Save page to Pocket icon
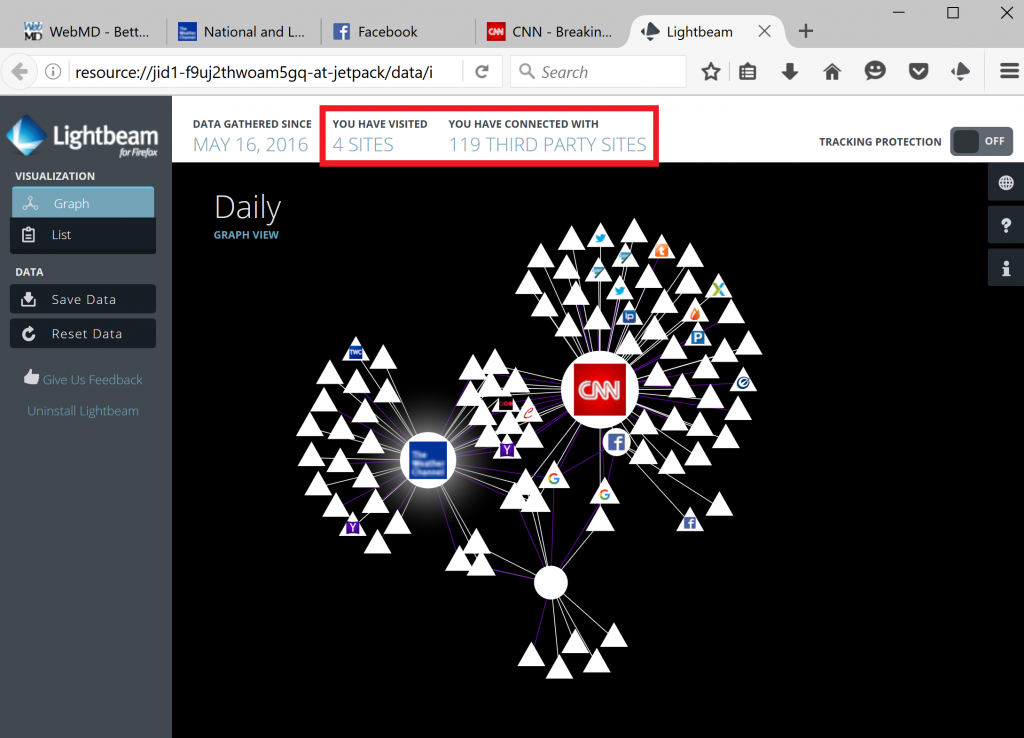 pyautogui.click(x=918, y=71)
